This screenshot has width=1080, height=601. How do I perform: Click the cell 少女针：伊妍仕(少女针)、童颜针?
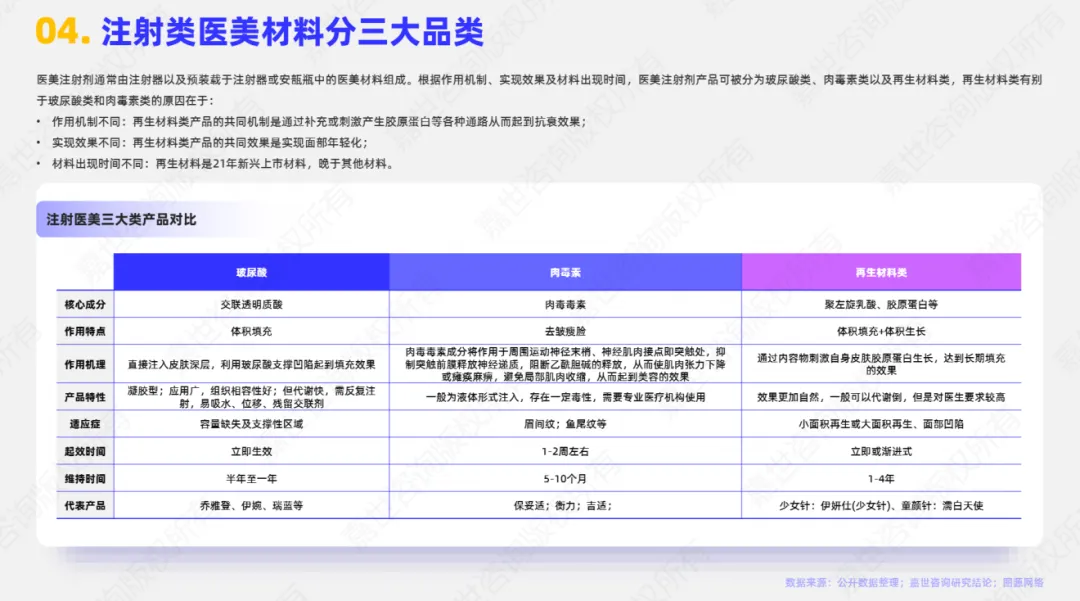881,505
